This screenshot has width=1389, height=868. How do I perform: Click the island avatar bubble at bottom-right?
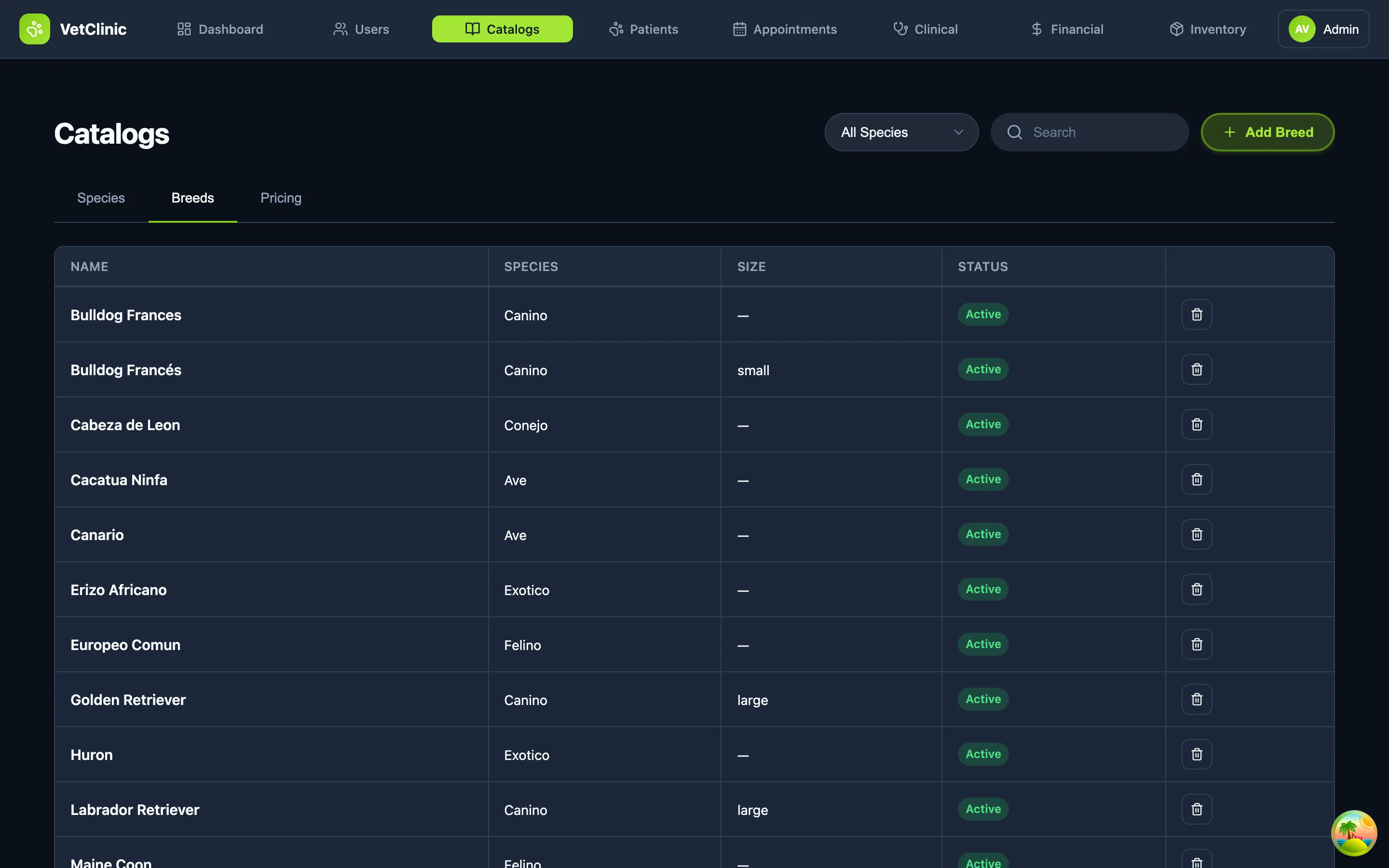pyautogui.click(x=1353, y=832)
